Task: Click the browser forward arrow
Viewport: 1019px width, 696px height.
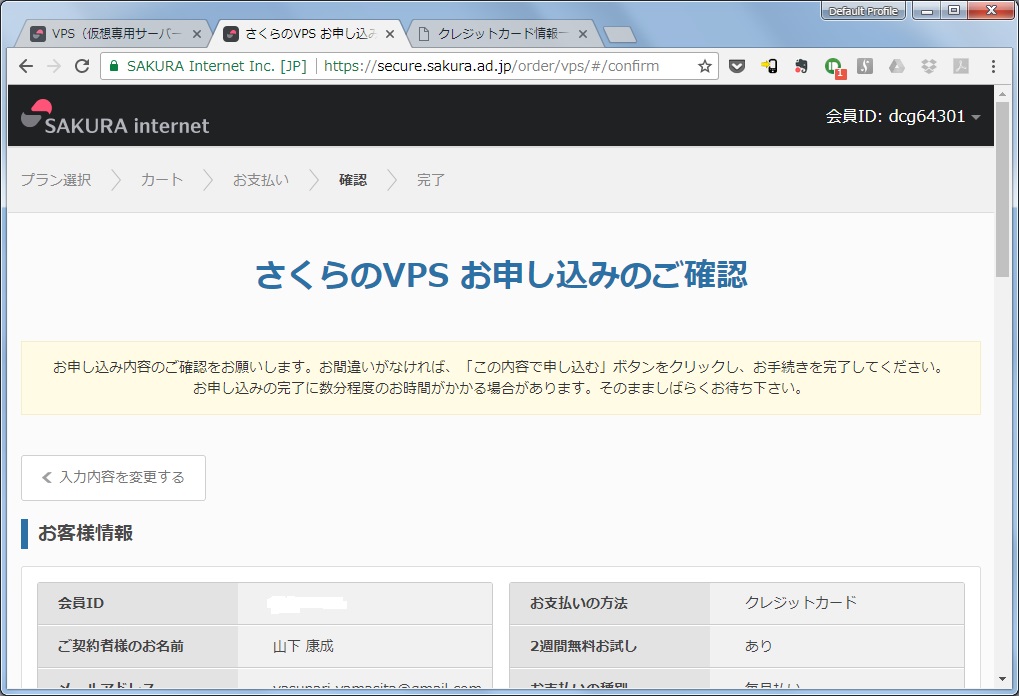Action: coord(54,66)
